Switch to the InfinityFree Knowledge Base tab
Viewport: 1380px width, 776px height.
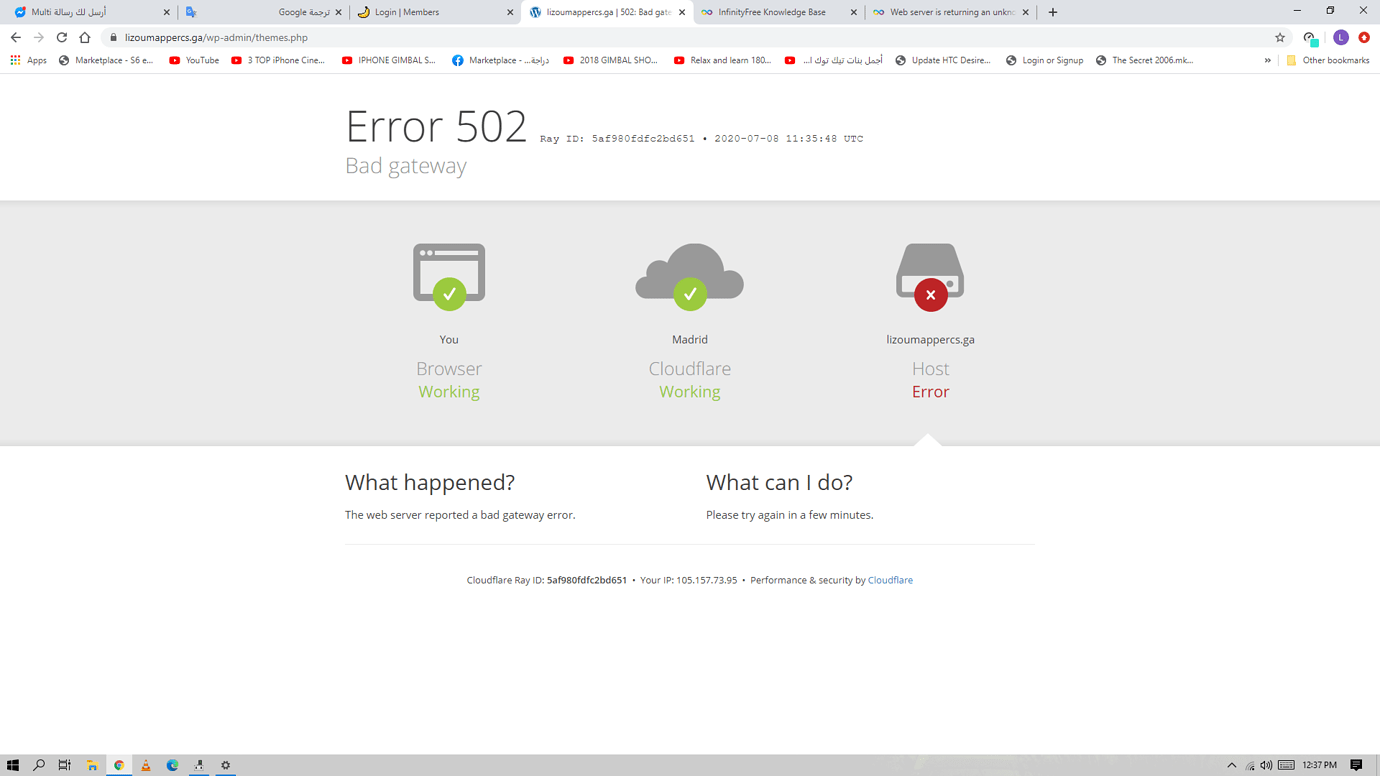click(771, 12)
